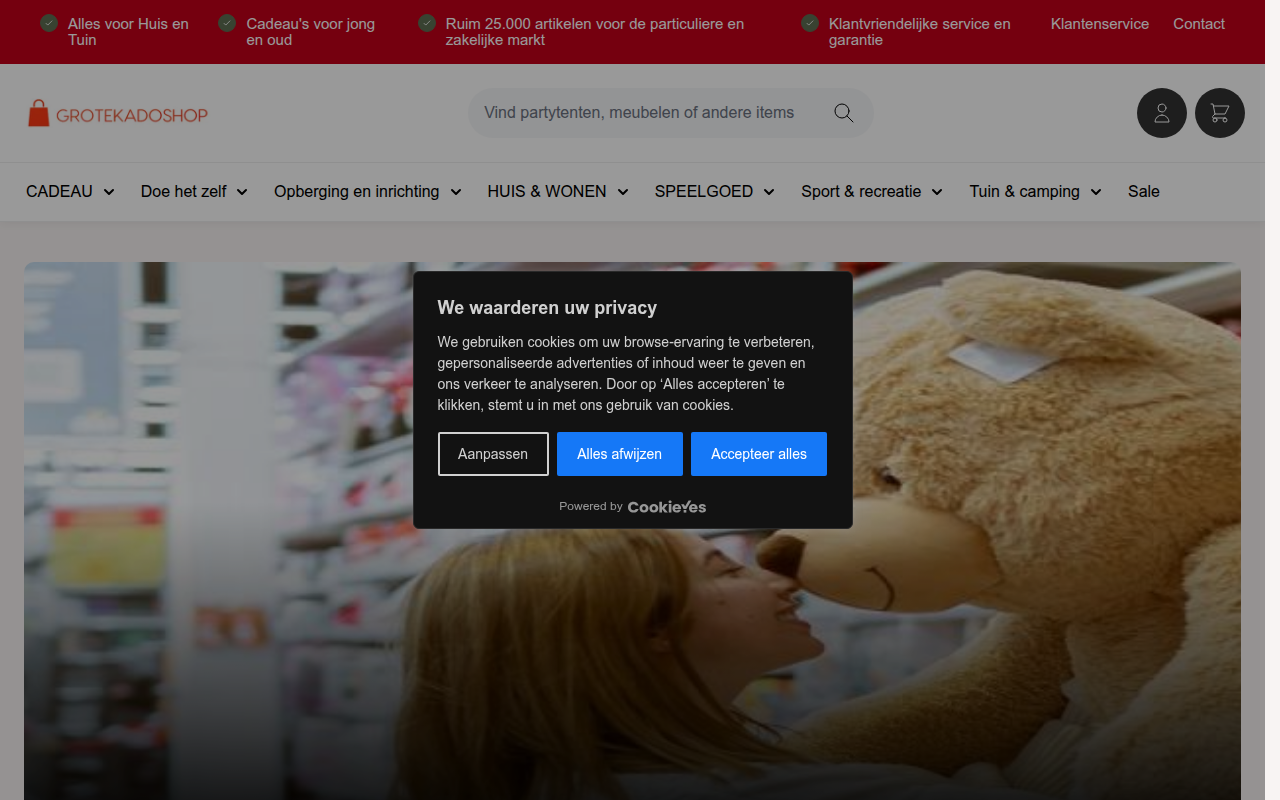Select SPEELGOED menu label
Screen dimensions: 1280x800
coord(704,191)
